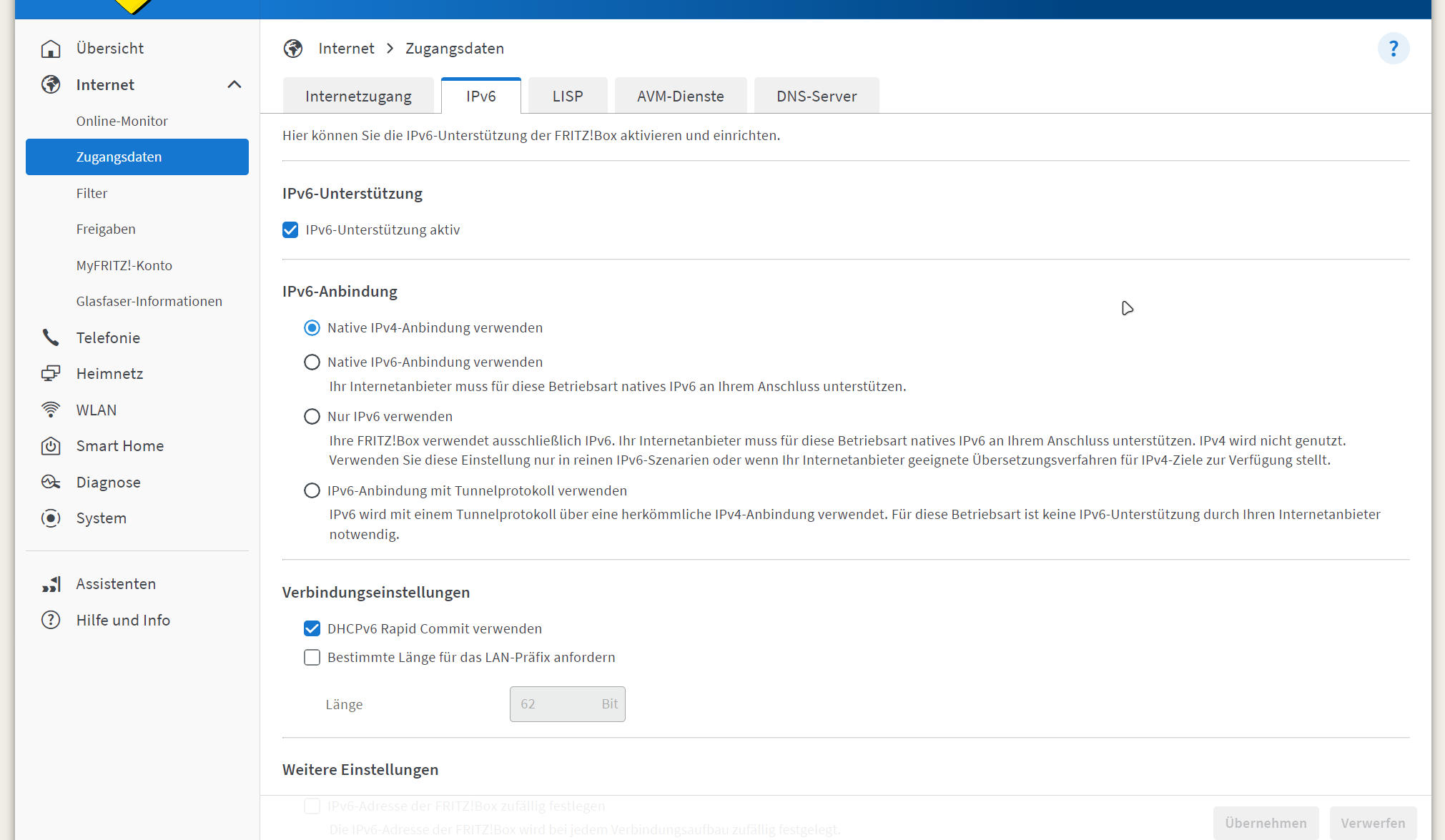Viewport: 1445px width, 840px height.
Task: Click the System gear circle icon
Action: [51, 518]
